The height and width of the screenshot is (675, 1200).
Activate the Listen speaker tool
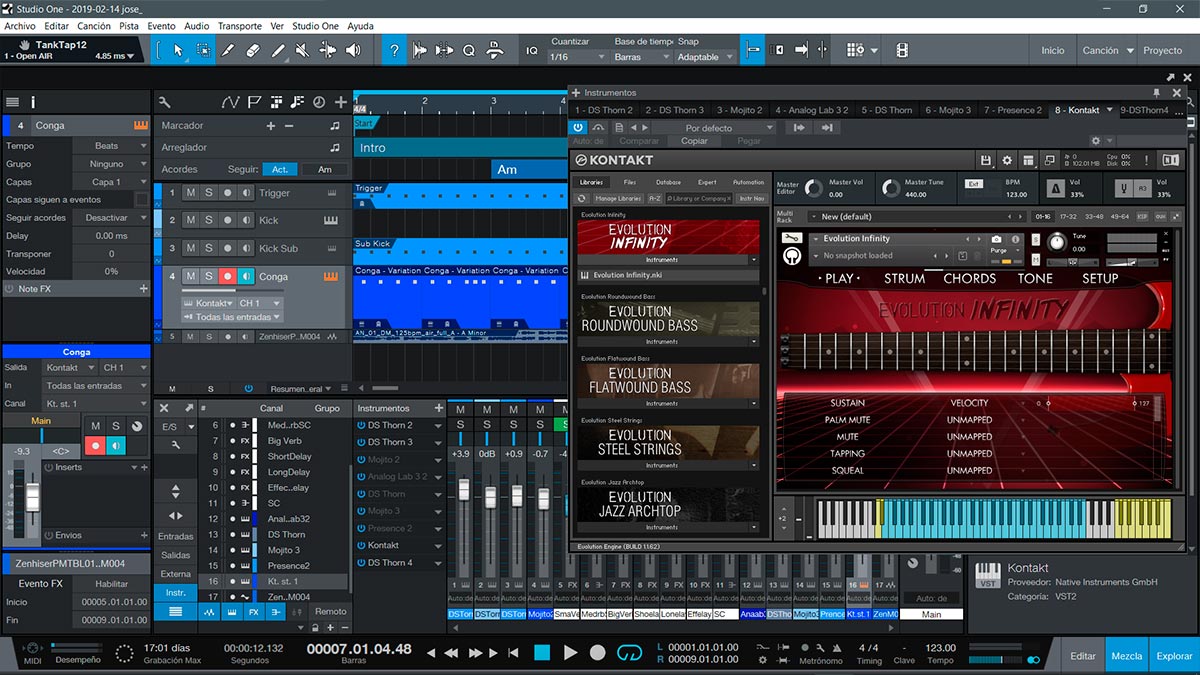[x=353, y=50]
